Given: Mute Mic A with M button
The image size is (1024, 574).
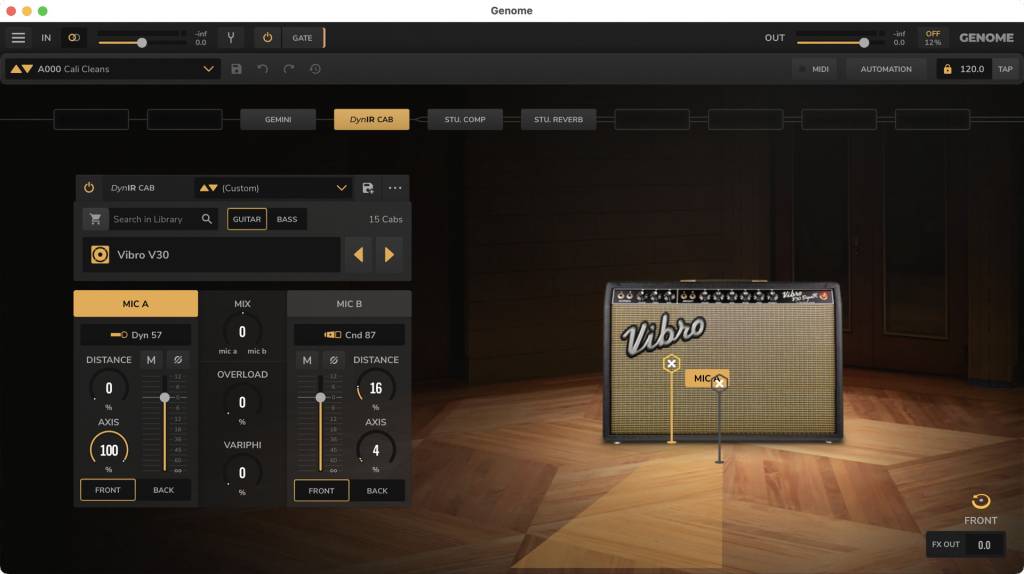Looking at the screenshot, I should (151, 360).
